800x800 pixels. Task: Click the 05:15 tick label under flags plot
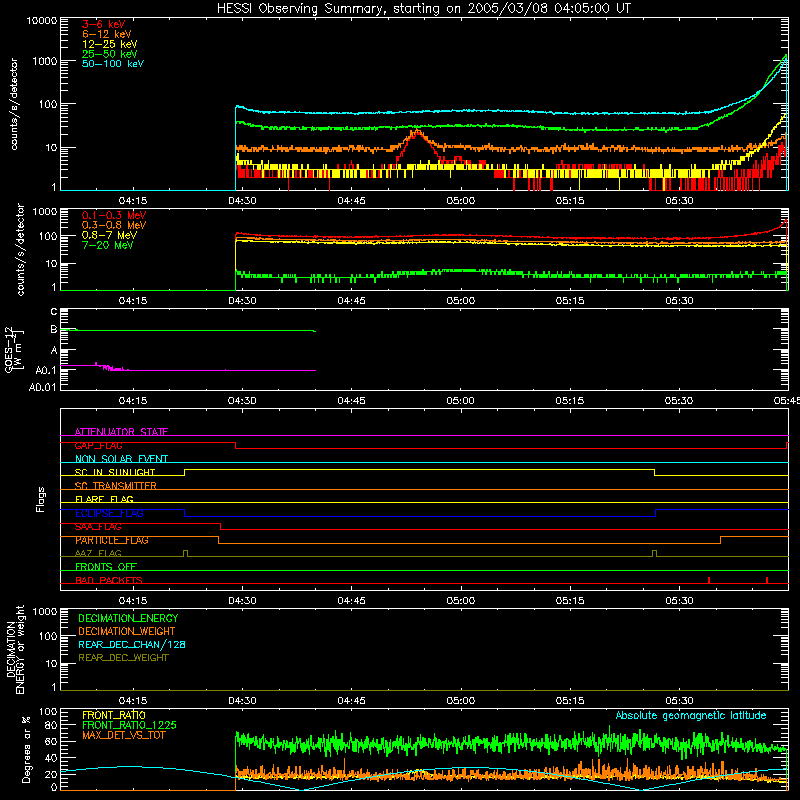pos(569,601)
